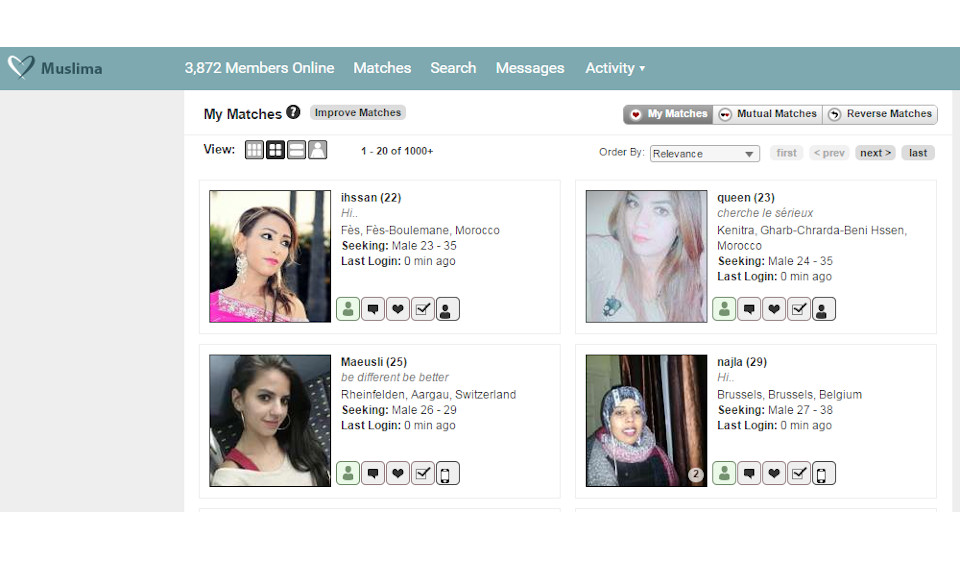Open Messages from the top navigation
The width and height of the screenshot is (960, 561).
pyautogui.click(x=530, y=68)
